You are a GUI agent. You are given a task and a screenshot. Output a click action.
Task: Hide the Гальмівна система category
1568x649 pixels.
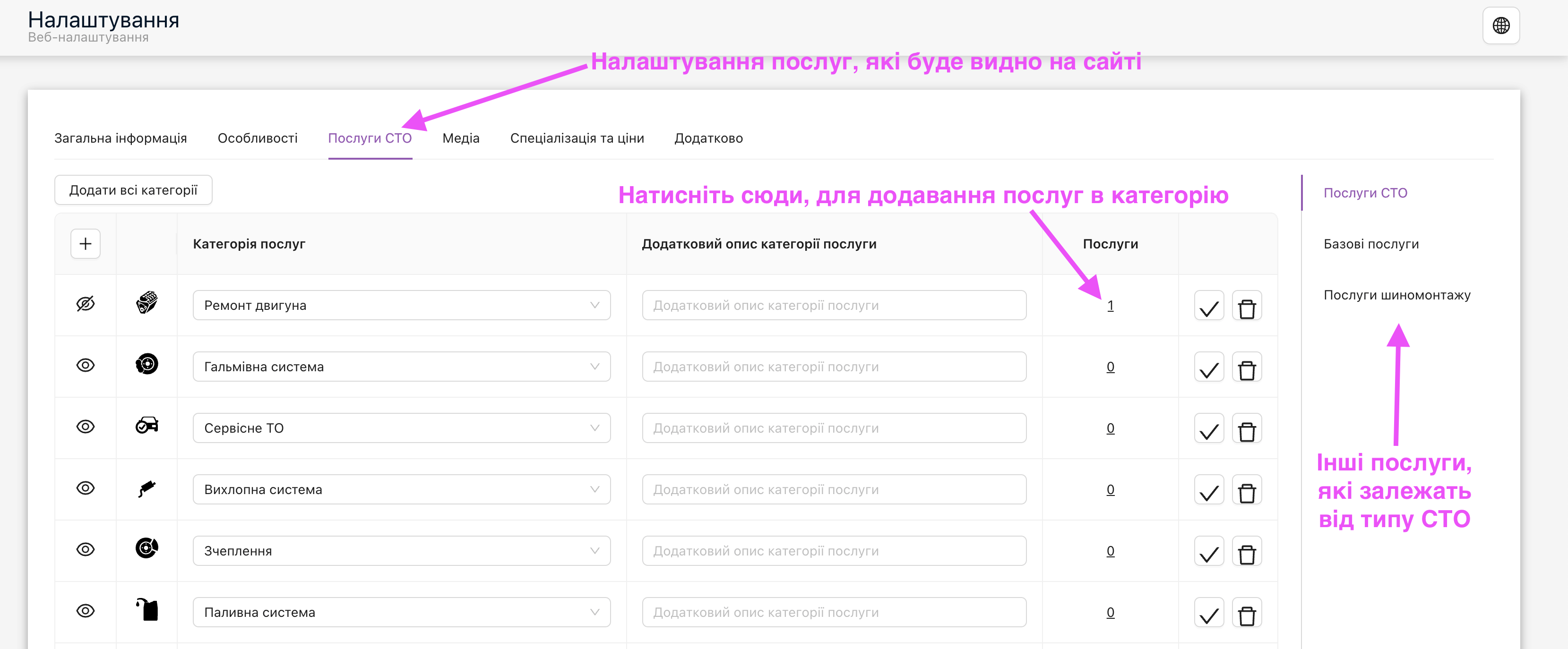point(85,365)
